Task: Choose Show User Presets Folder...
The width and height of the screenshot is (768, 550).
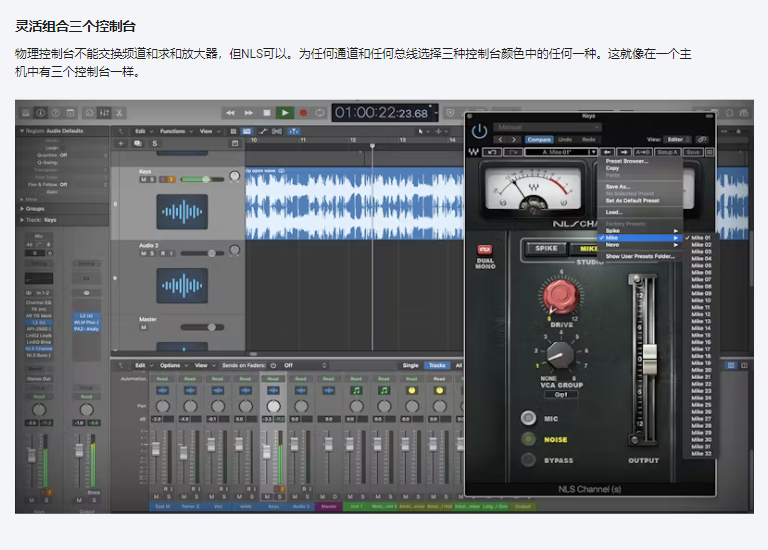Action: click(640, 256)
